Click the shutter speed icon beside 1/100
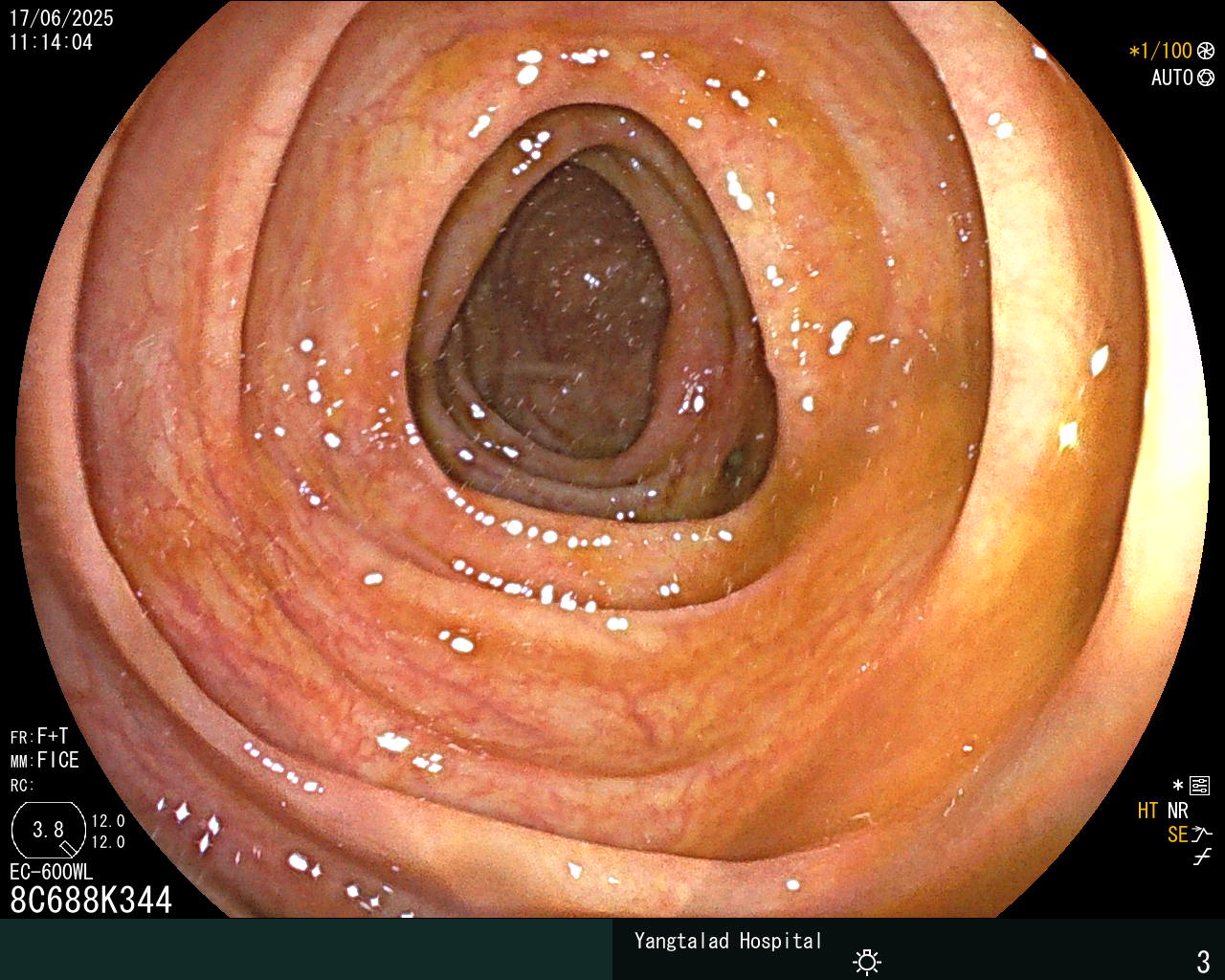Image resolution: width=1225 pixels, height=980 pixels. [x=1206, y=52]
